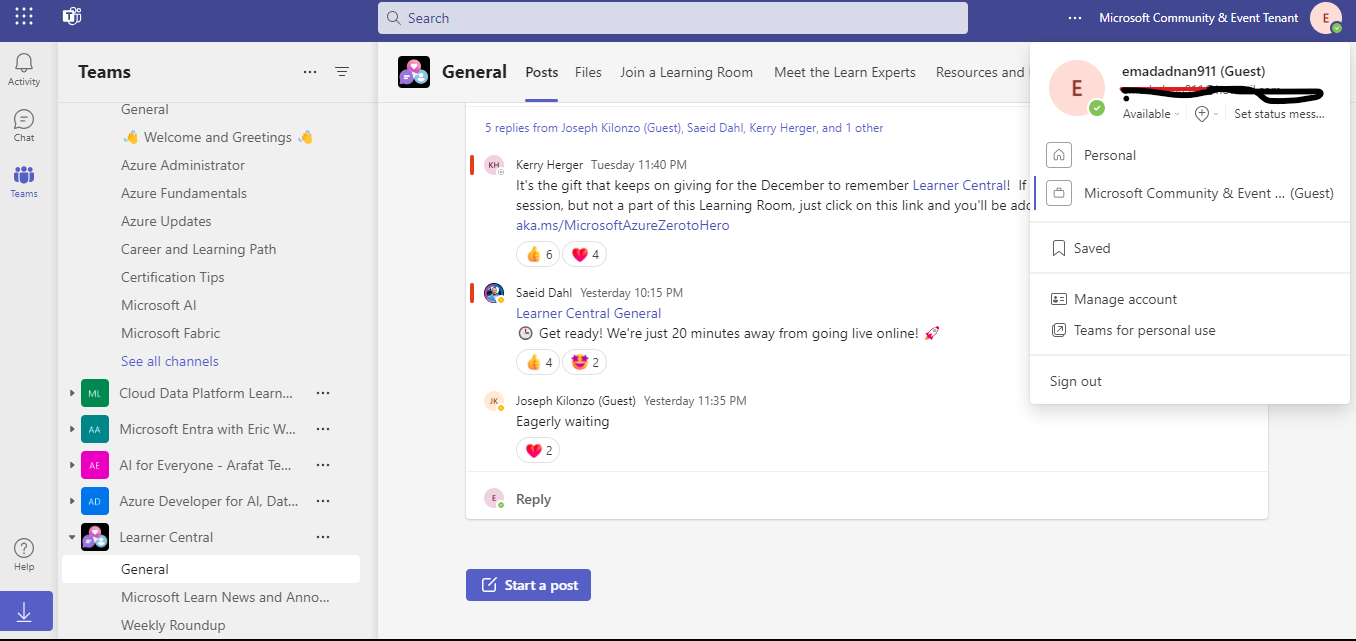Image resolution: width=1356 pixels, height=641 pixels.
Task: Open the Help icon at bottom left
Action: (x=23, y=549)
